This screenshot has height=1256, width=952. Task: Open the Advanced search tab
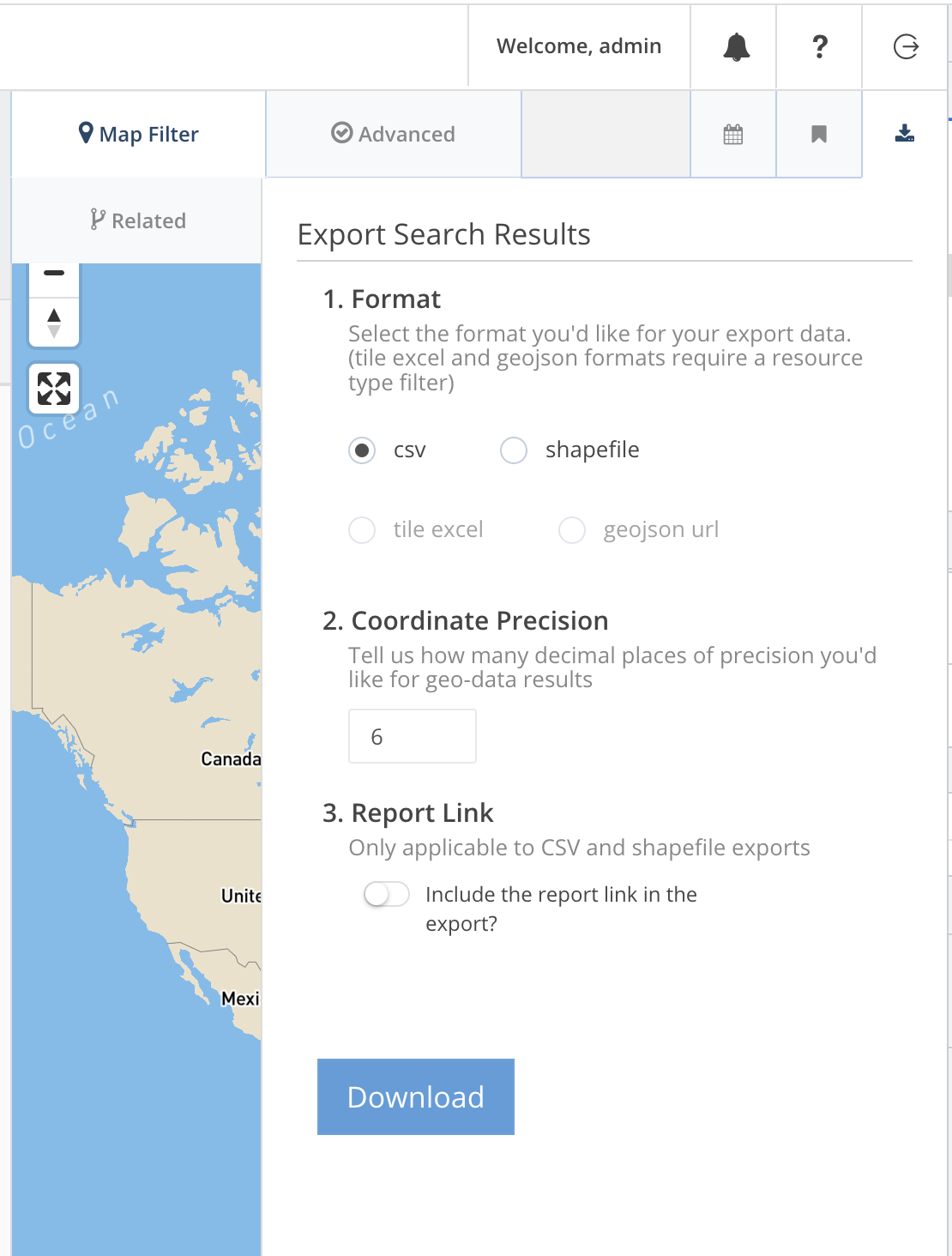pos(393,134)
